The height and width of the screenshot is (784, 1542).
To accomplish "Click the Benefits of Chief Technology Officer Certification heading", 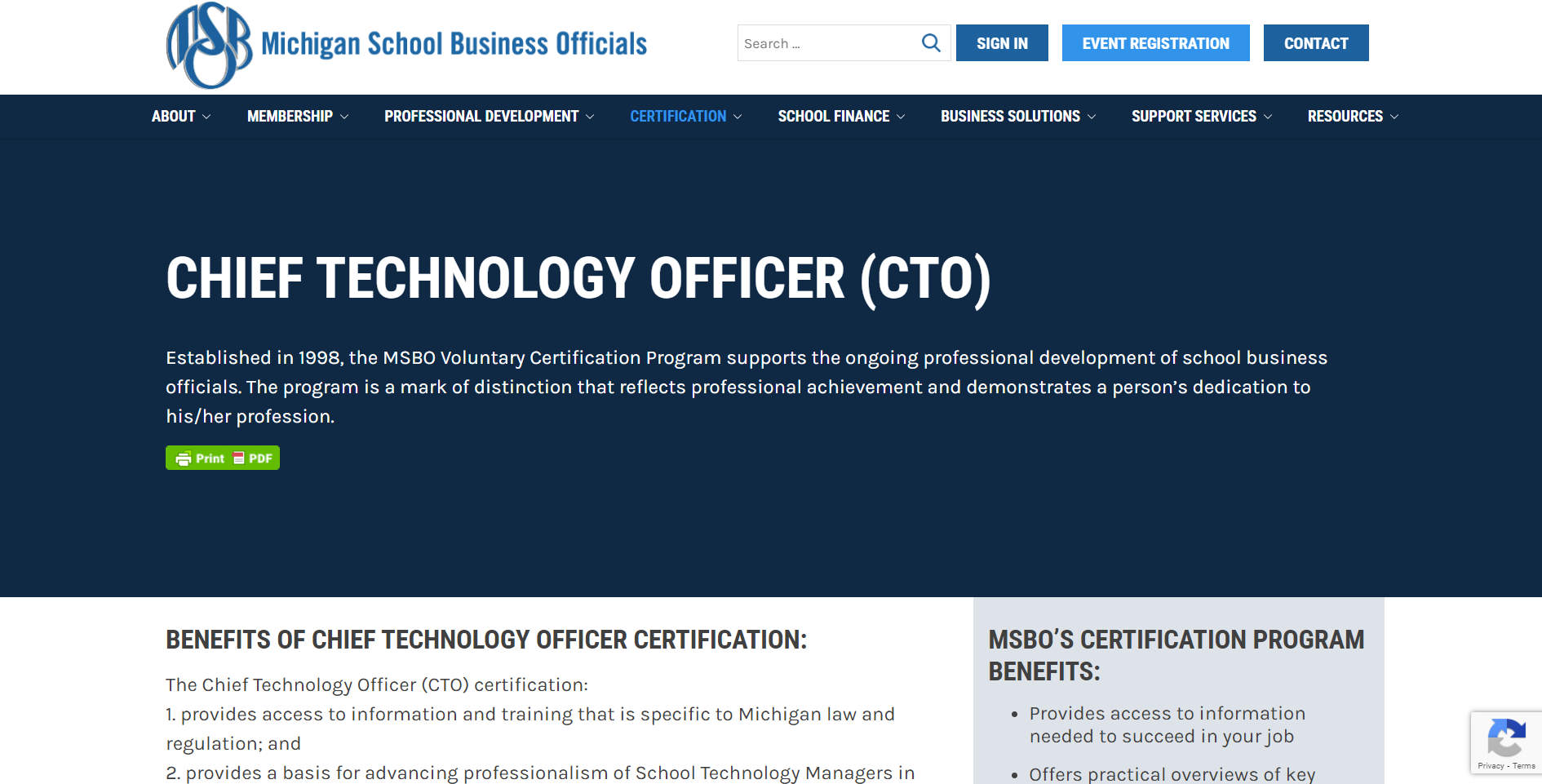I will pos(486,640).
